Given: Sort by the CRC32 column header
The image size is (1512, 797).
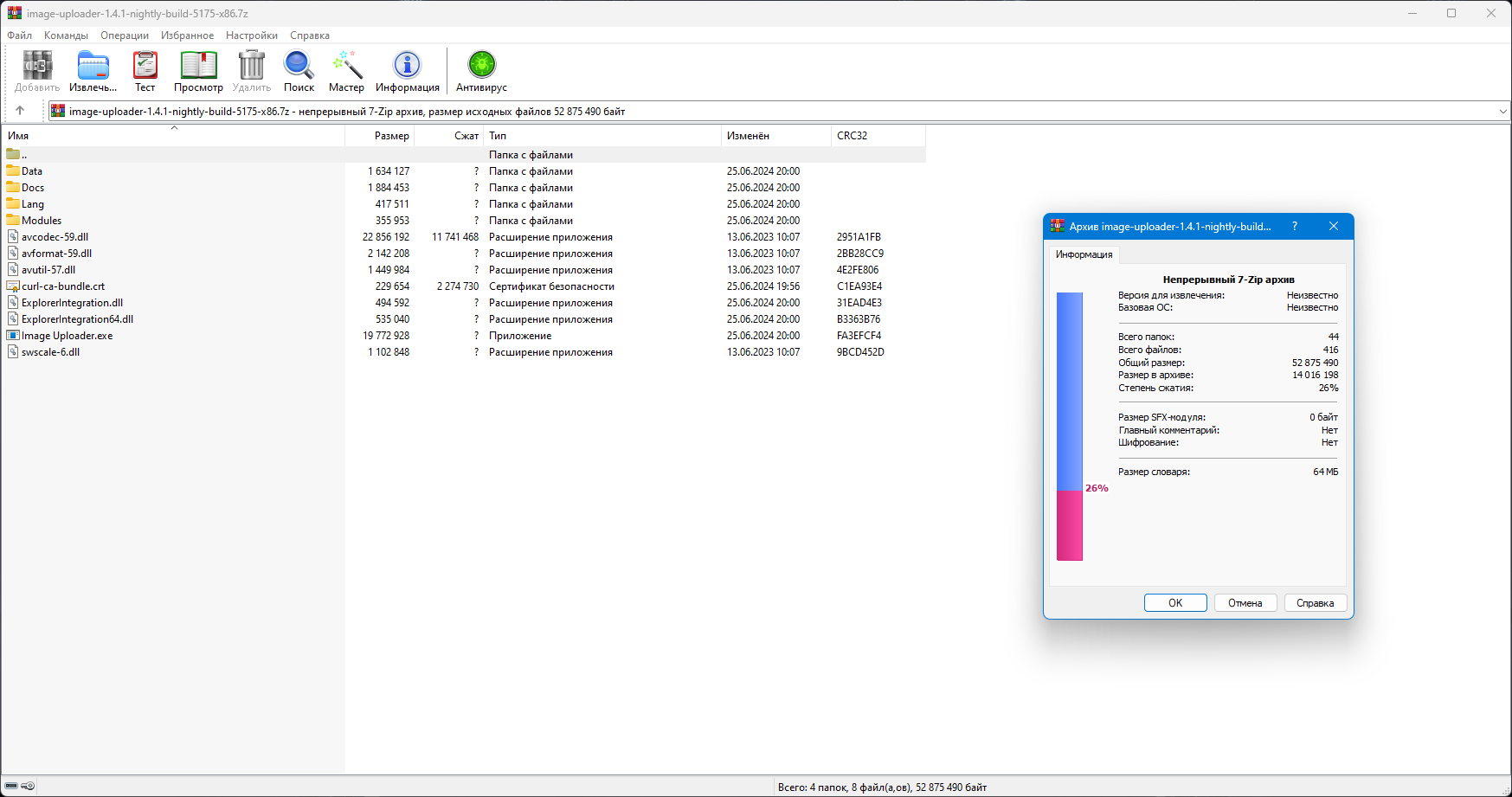Looking at the screenshot, I should 878,136.
